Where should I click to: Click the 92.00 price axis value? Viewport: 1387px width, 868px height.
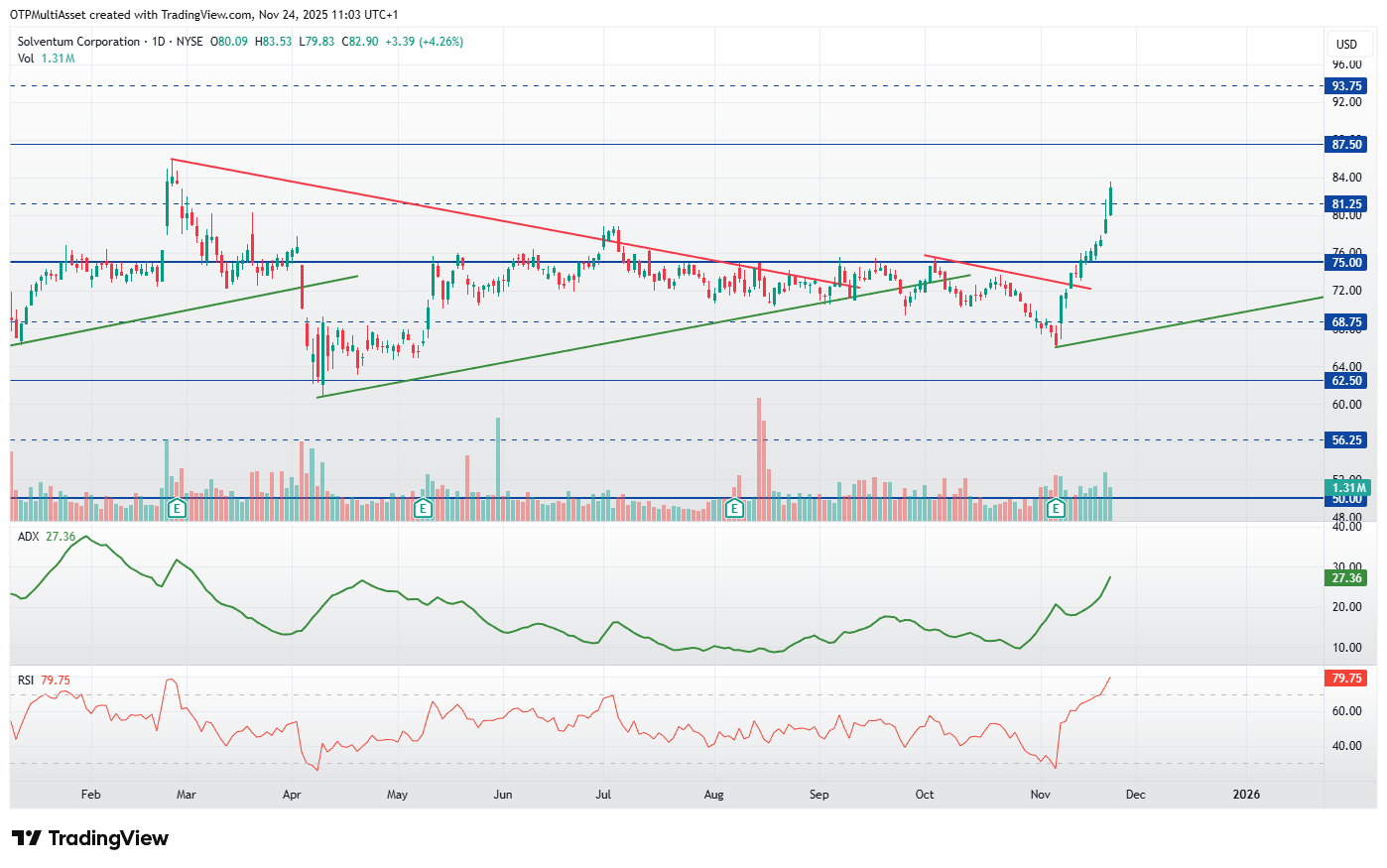(x=1346, y=102)
